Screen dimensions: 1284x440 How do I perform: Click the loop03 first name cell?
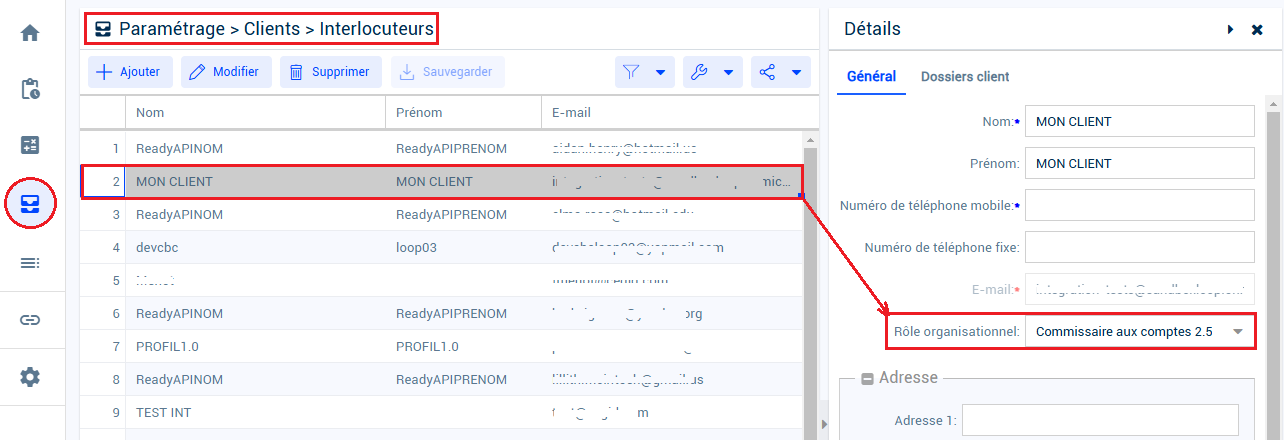[463, 247]
